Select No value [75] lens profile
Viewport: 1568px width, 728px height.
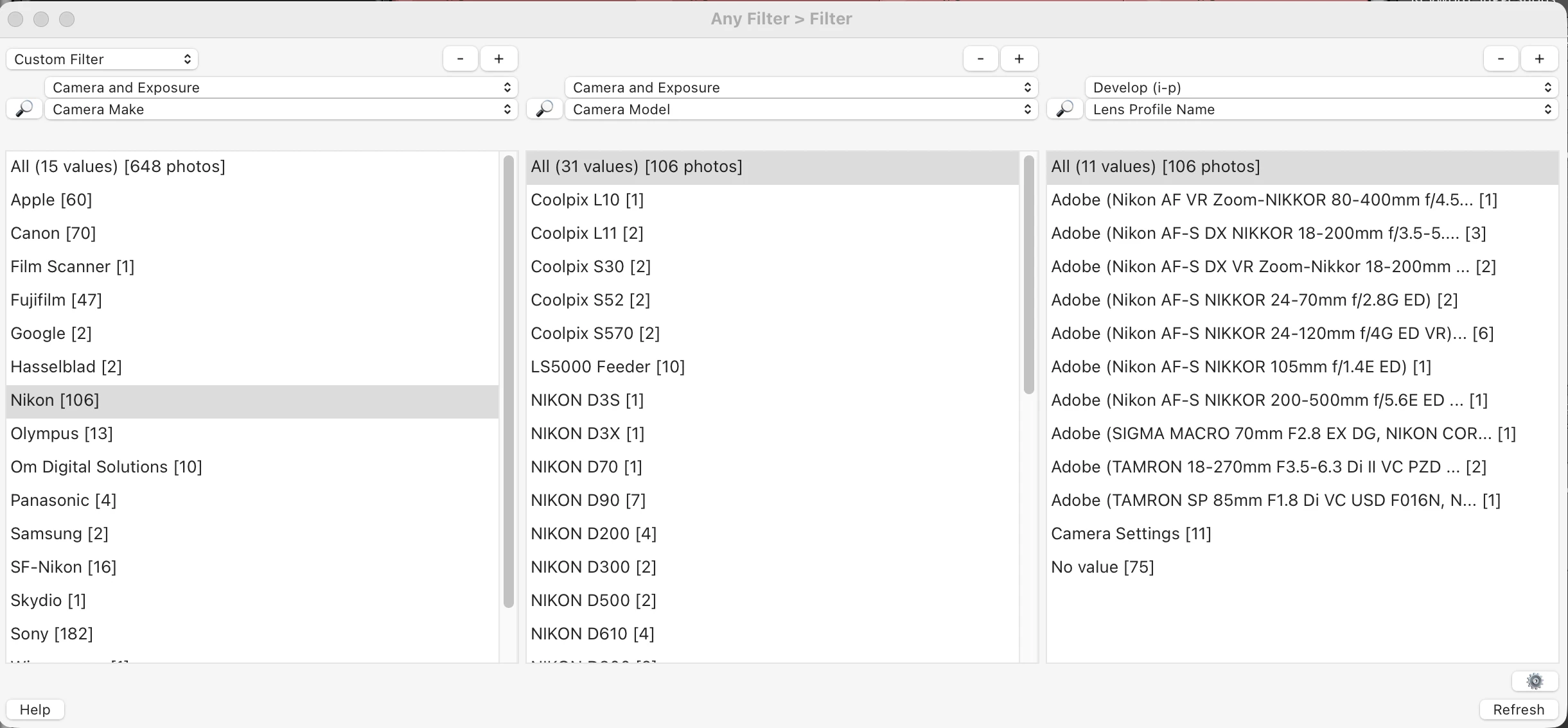pos(1303,568)
